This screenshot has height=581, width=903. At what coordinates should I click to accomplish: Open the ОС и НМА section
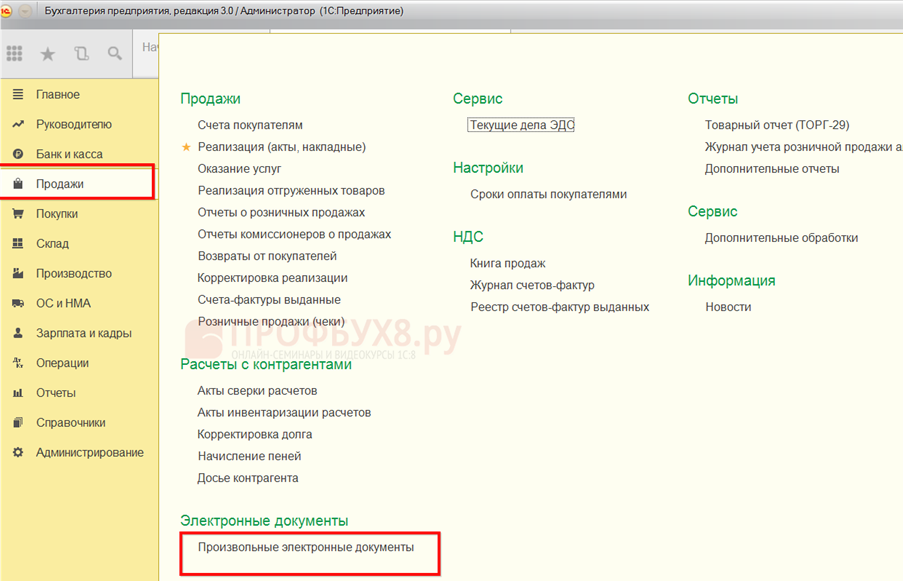tap(63, 303)
